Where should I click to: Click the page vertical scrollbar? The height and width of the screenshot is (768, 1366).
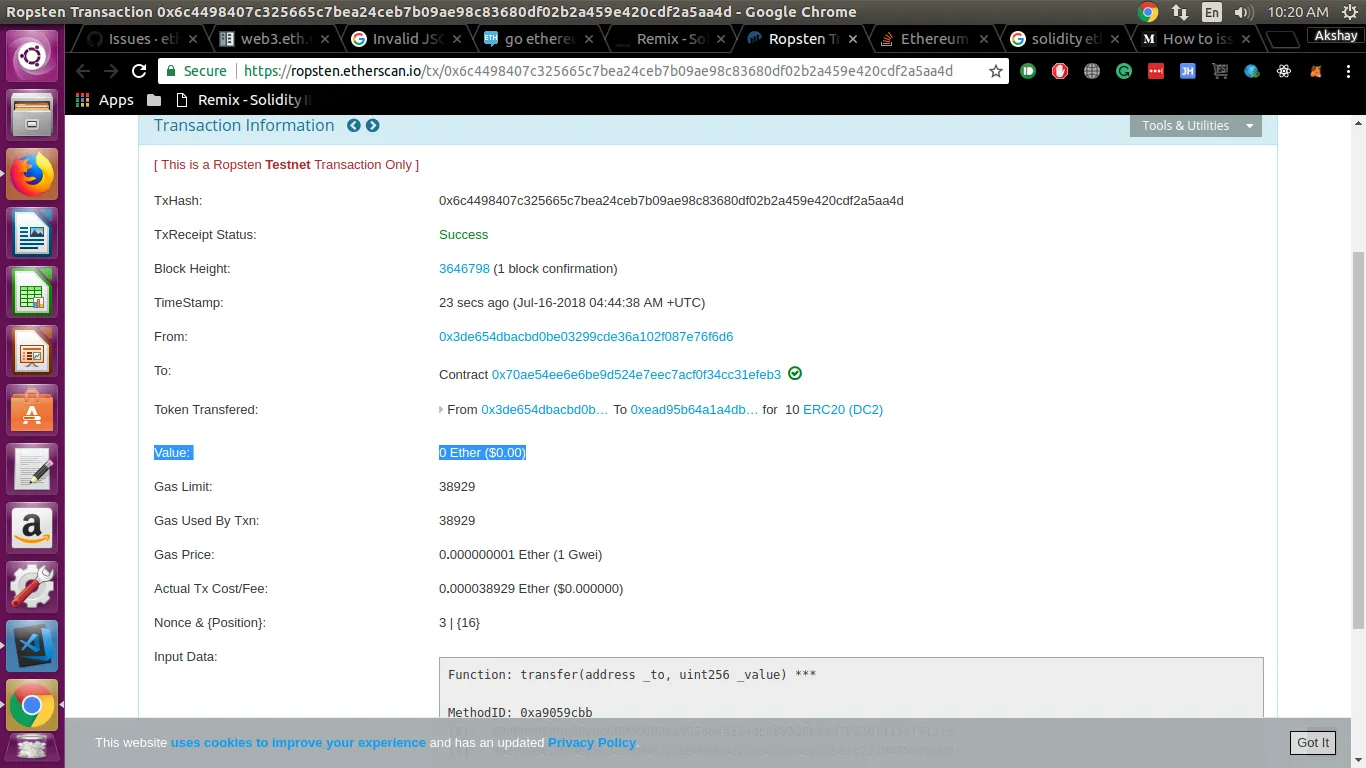click(1358, 438)
